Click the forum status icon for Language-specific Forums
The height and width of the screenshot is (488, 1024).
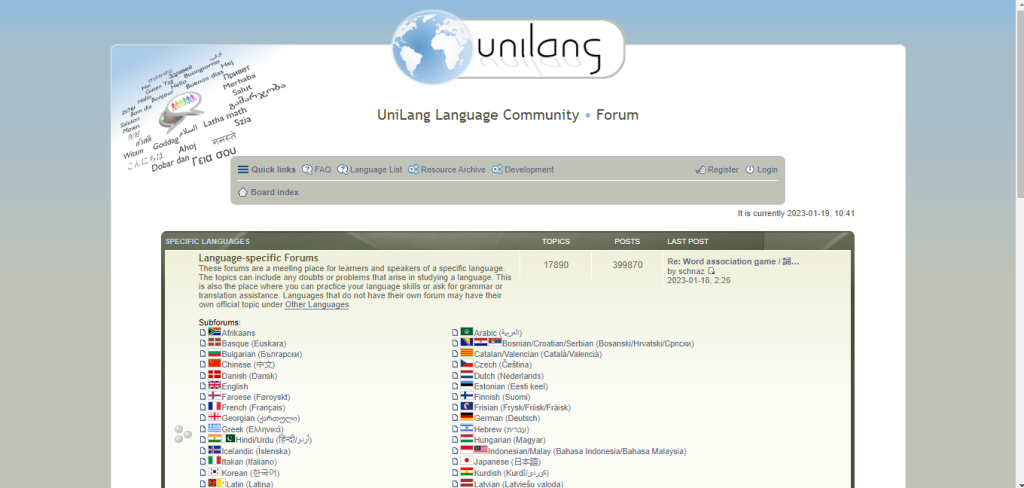[183, 434]
